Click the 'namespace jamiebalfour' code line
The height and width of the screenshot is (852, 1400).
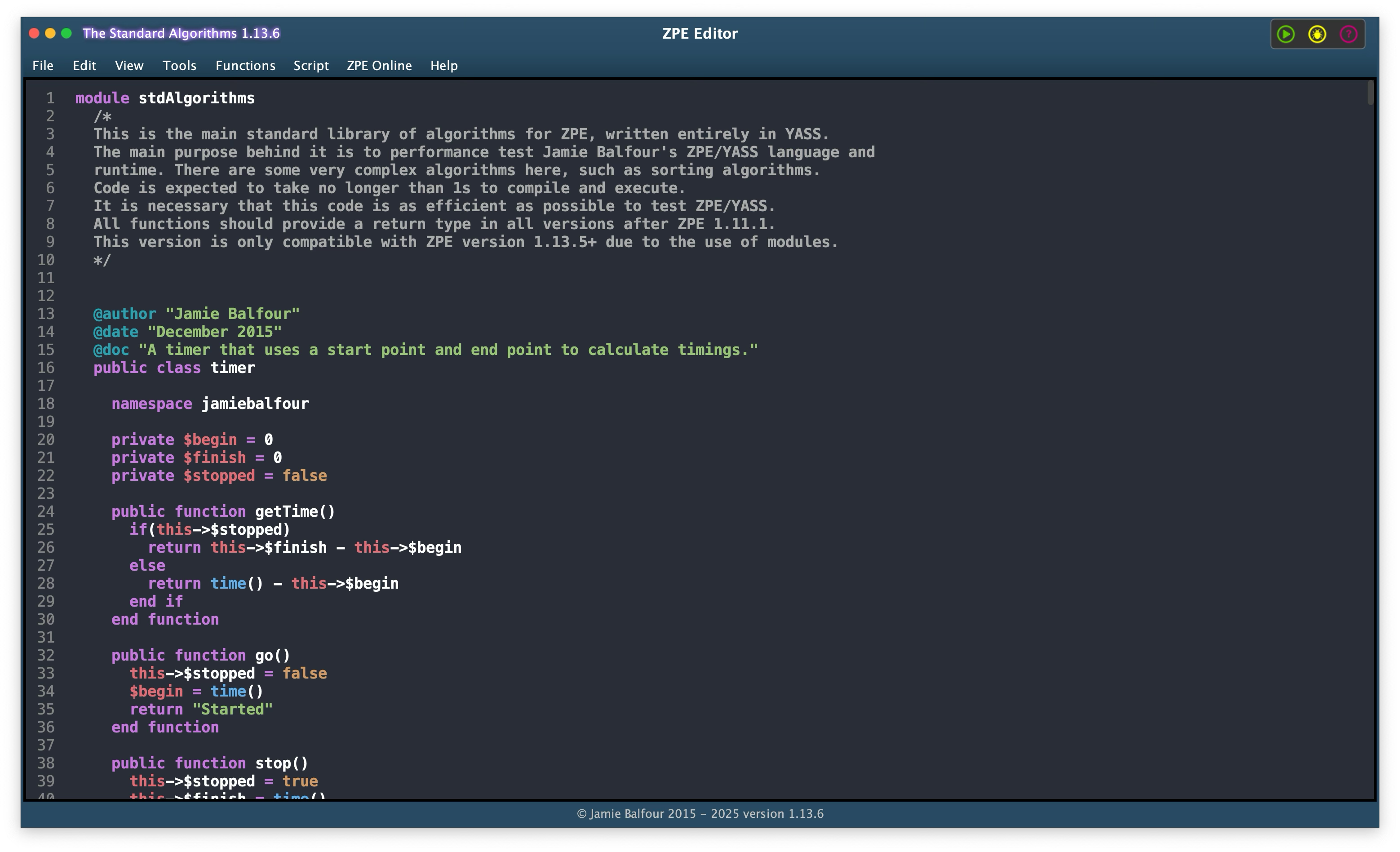pyautogui.click(x=210, y=404)
